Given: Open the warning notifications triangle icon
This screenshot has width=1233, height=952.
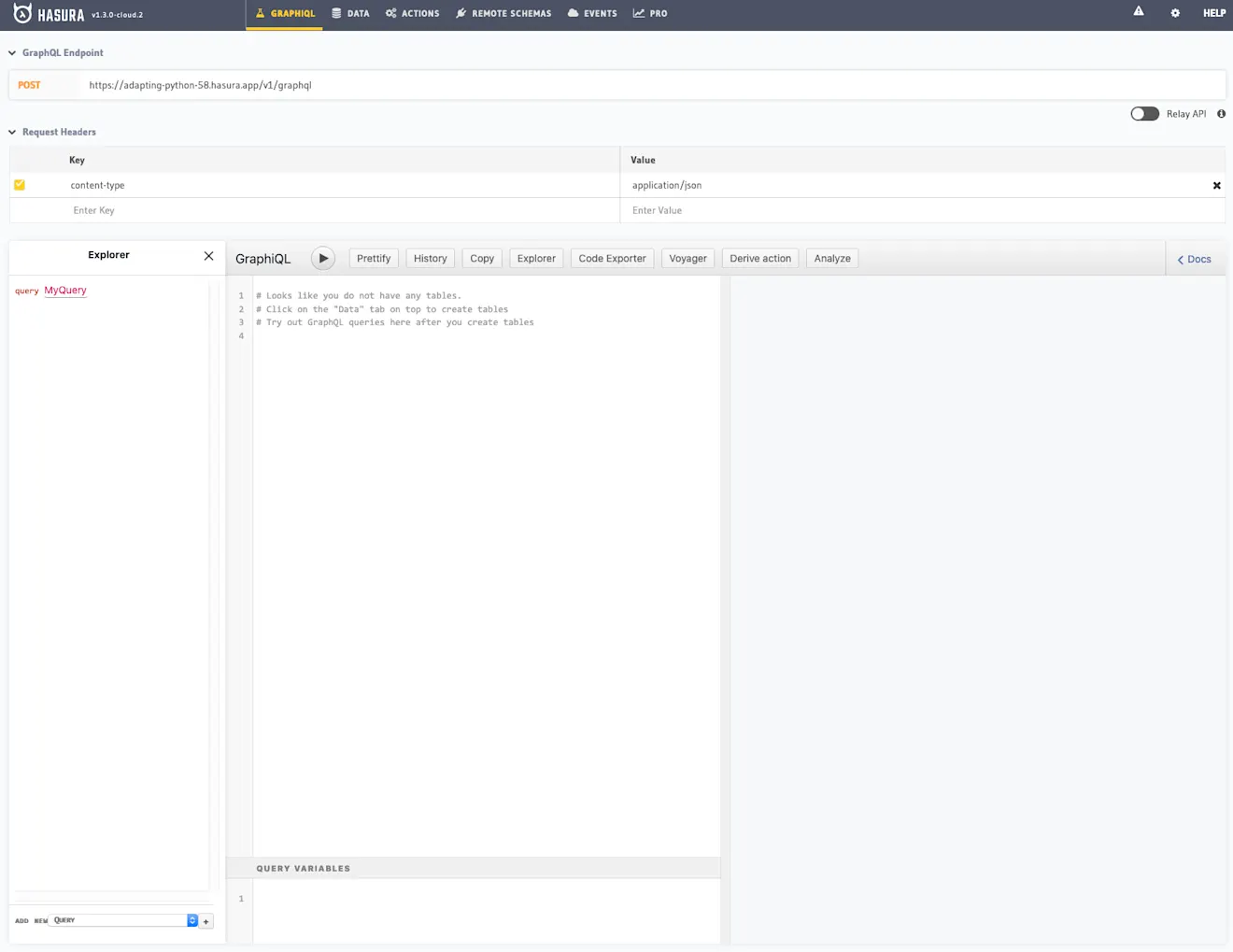Looking at the screenshot, I should 1139,12.
